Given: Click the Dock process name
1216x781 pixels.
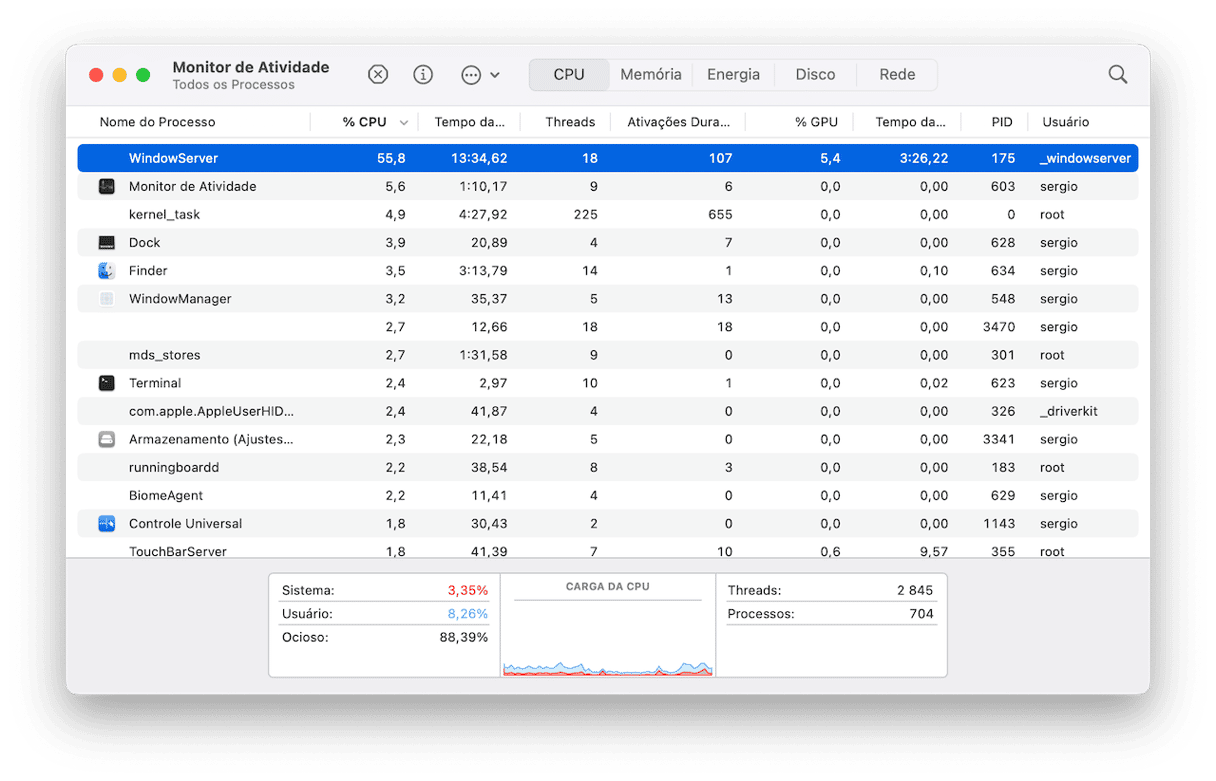Looking at the screenshot, I should (145, 243).
